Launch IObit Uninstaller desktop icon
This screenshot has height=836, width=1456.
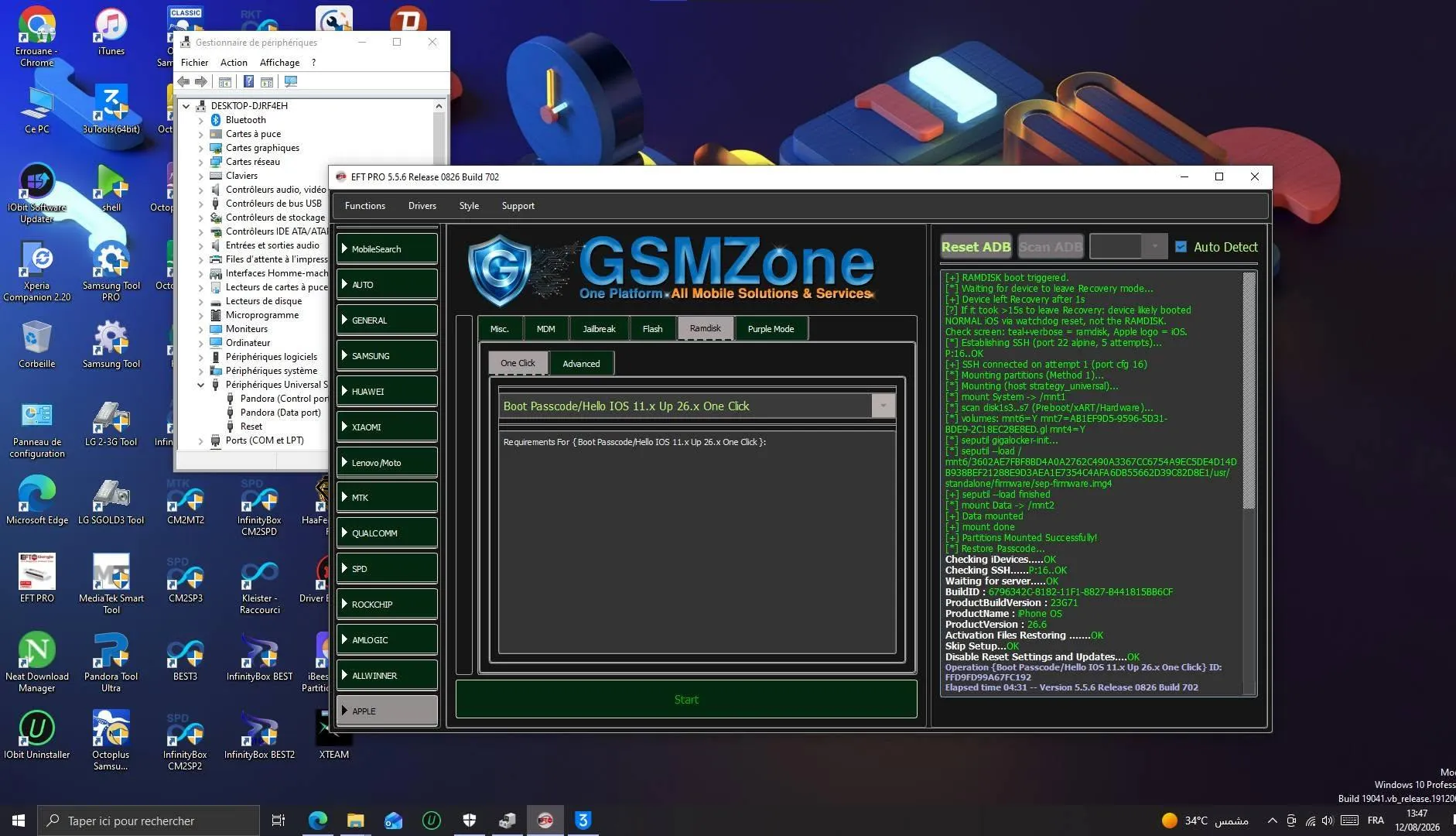[x=36, y=735]
